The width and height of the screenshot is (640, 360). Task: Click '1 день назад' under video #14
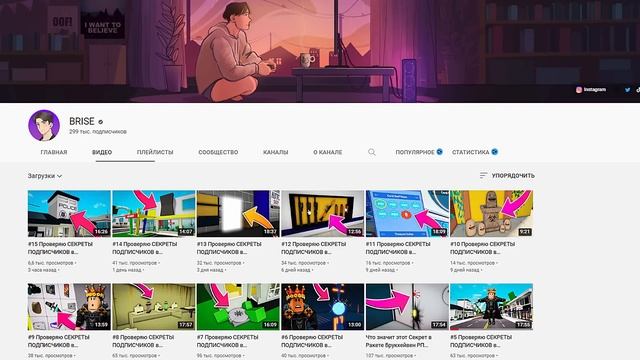click(x=127, y=270)
